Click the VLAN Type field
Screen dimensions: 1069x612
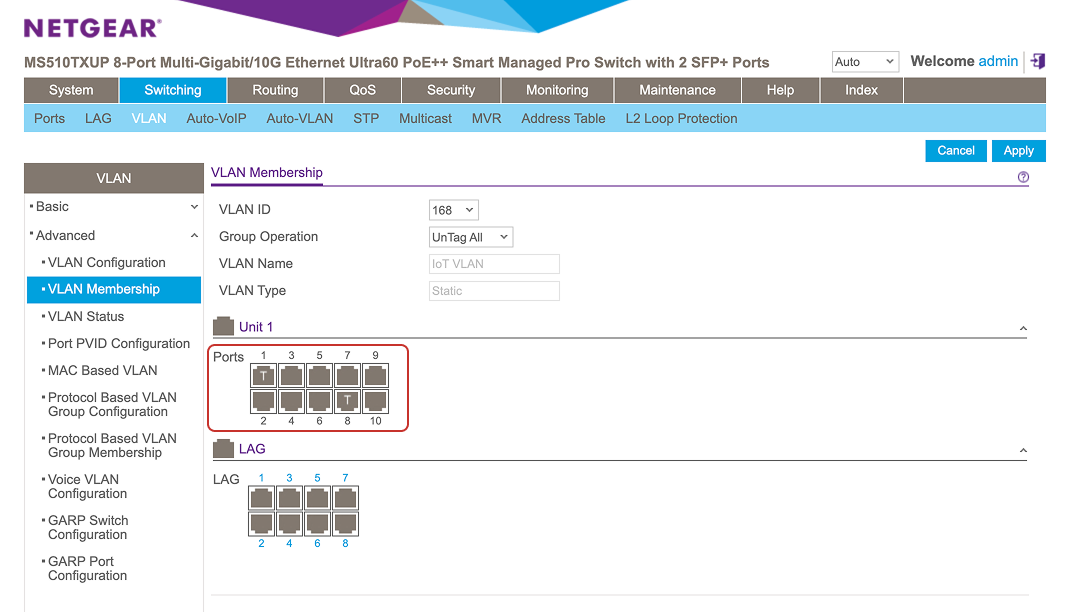point(494,291)
